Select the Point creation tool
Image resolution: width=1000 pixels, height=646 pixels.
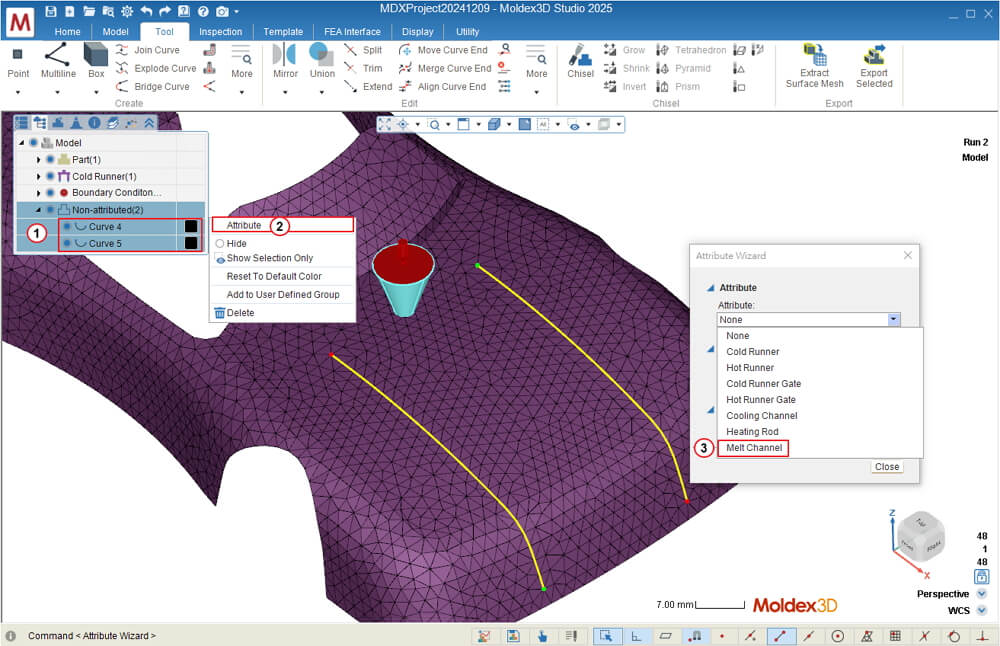(x=18, y=62)
